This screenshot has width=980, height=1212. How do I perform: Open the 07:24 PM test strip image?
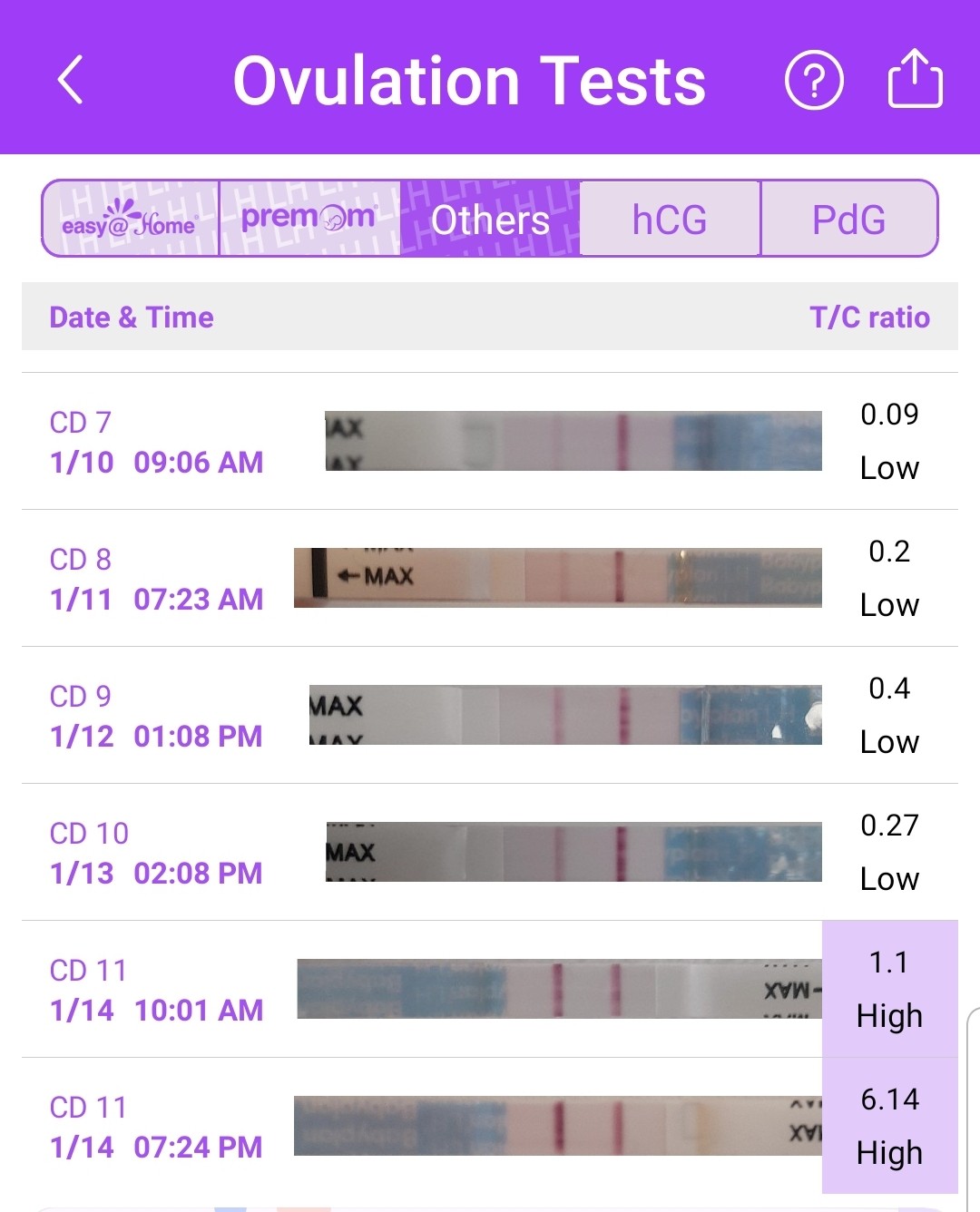[558, 1126]
